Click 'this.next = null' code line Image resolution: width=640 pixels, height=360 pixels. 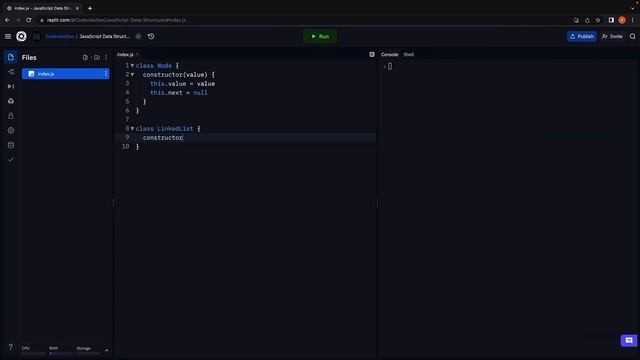pos(179,93)
